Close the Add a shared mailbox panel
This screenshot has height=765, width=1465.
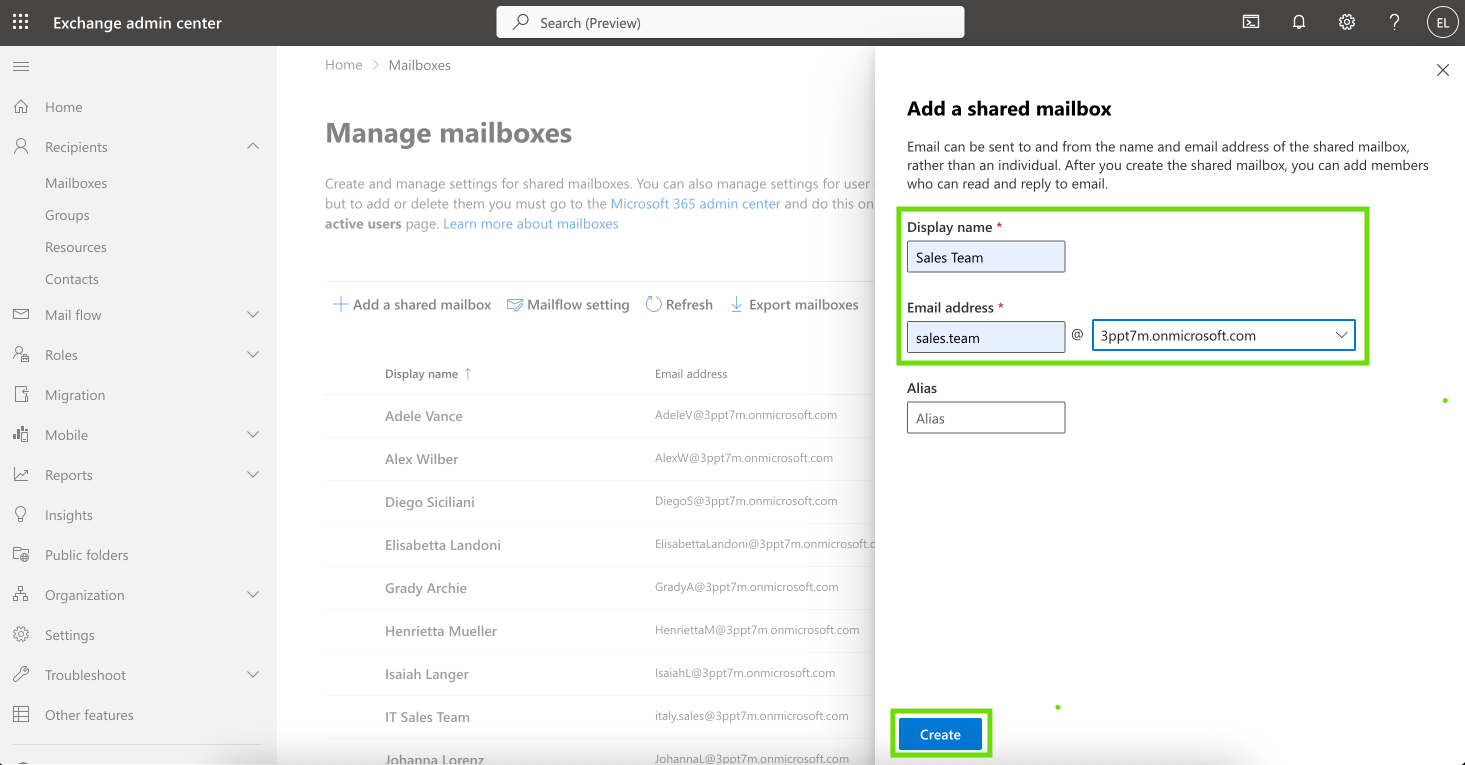(1442, 70)
